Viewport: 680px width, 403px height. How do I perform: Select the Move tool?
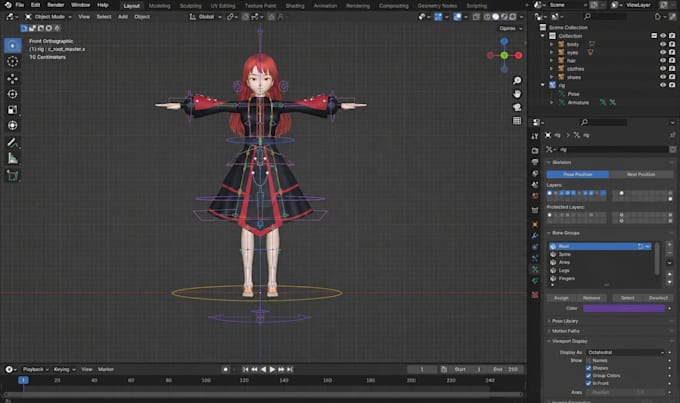tap(13, 79)
